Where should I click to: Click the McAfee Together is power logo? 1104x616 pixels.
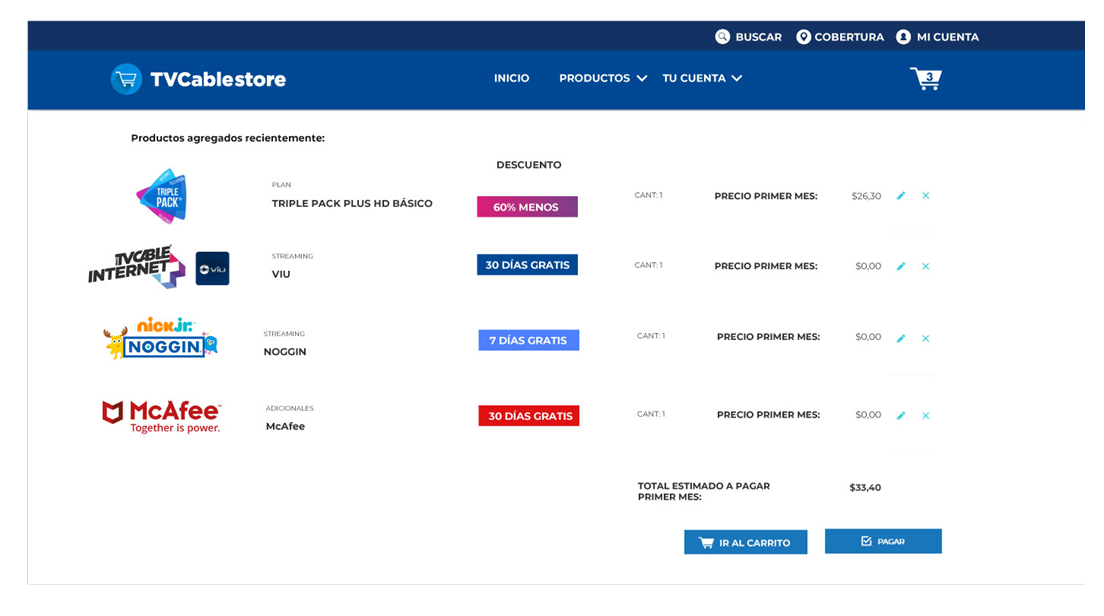pos(161,416)
